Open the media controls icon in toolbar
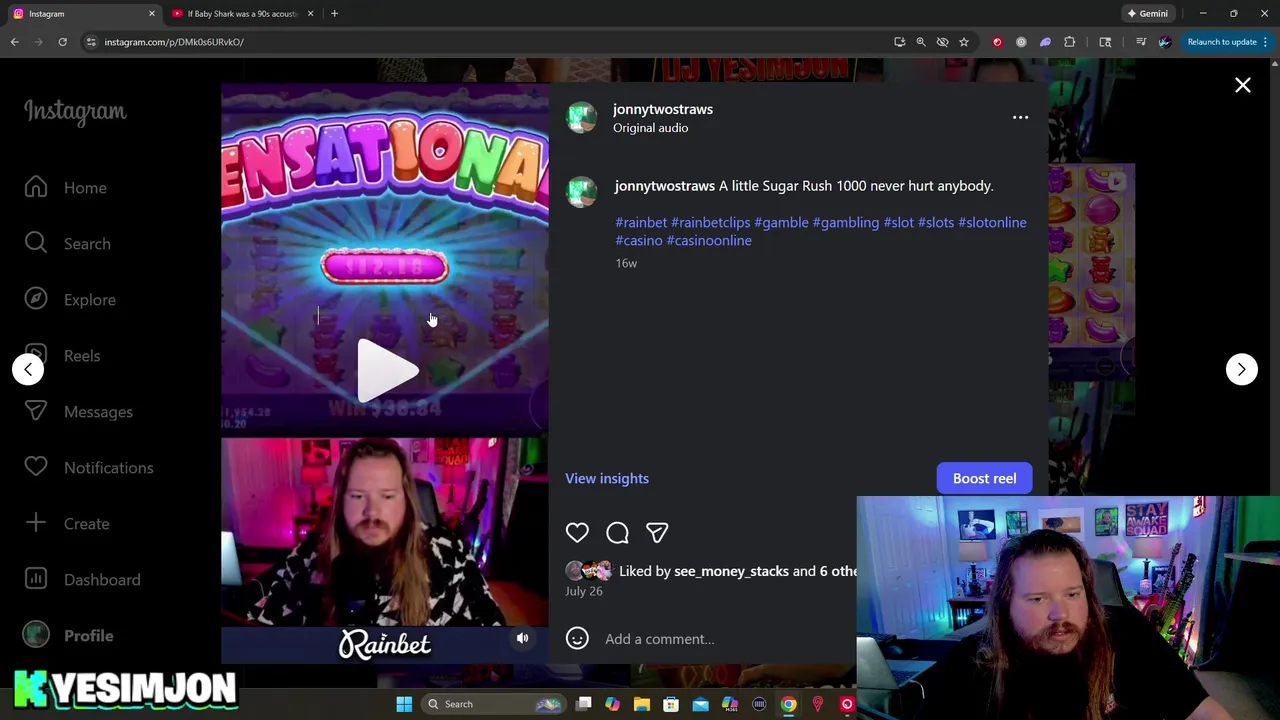1280x720 pixels. tap(1140, 42)
